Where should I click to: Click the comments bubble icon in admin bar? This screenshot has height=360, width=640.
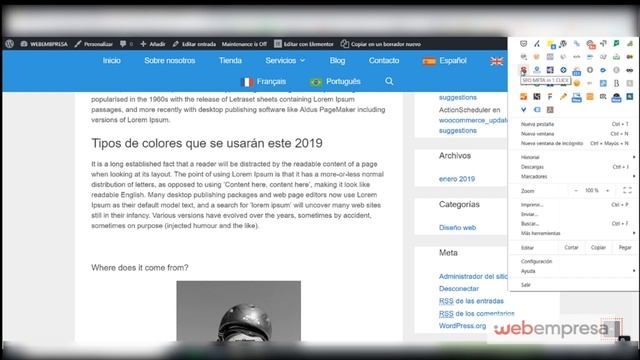coord(123,44)
